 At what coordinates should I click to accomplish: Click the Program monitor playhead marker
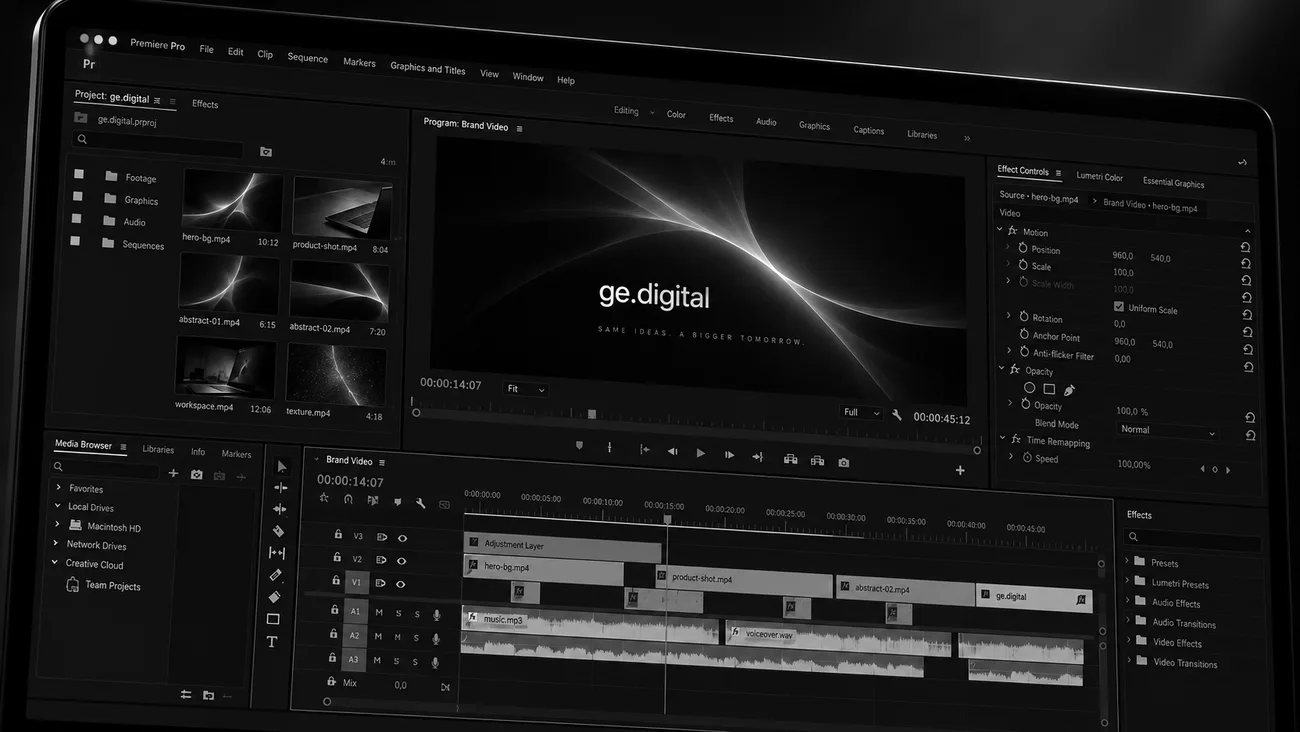[592, 414]
